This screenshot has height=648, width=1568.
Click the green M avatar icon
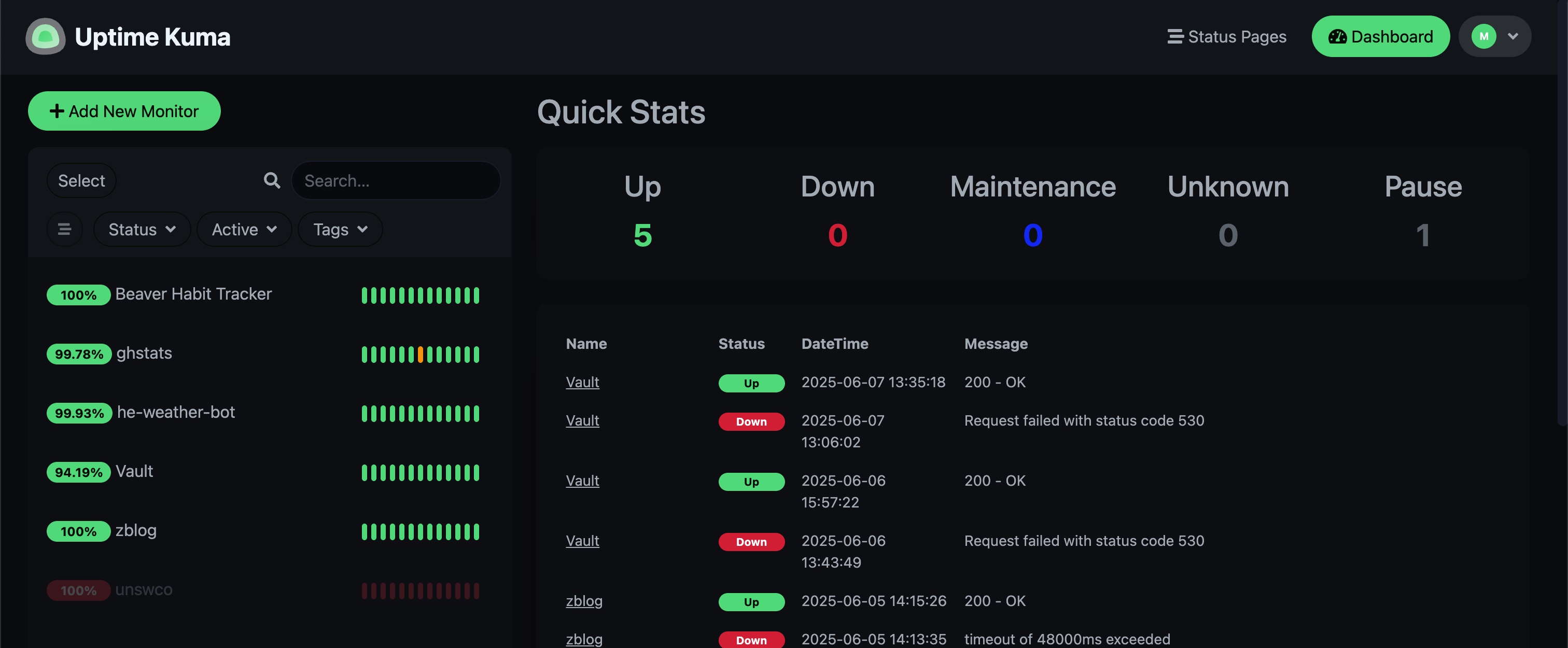(x=1483, y=36)
